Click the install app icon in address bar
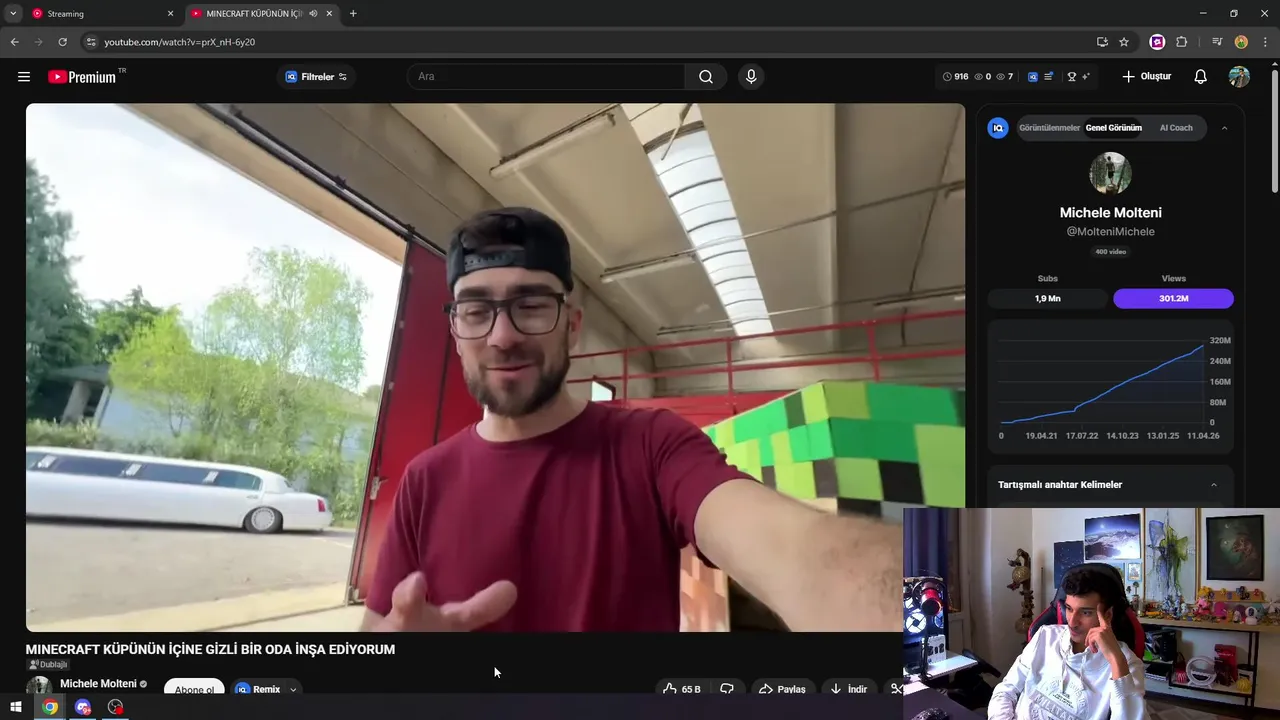 coord(1102,42)
